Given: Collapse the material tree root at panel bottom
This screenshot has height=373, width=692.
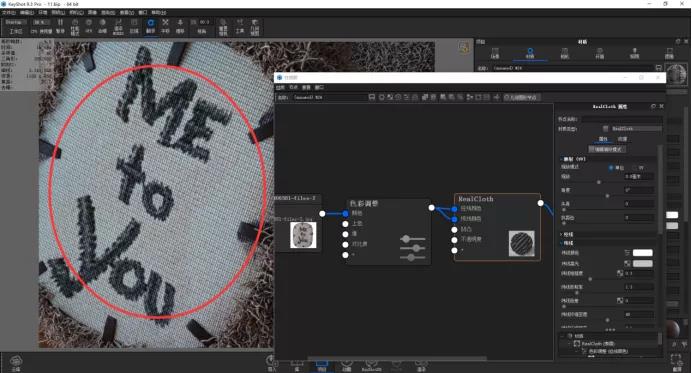Looking at the screenshot, I should 563,336.
